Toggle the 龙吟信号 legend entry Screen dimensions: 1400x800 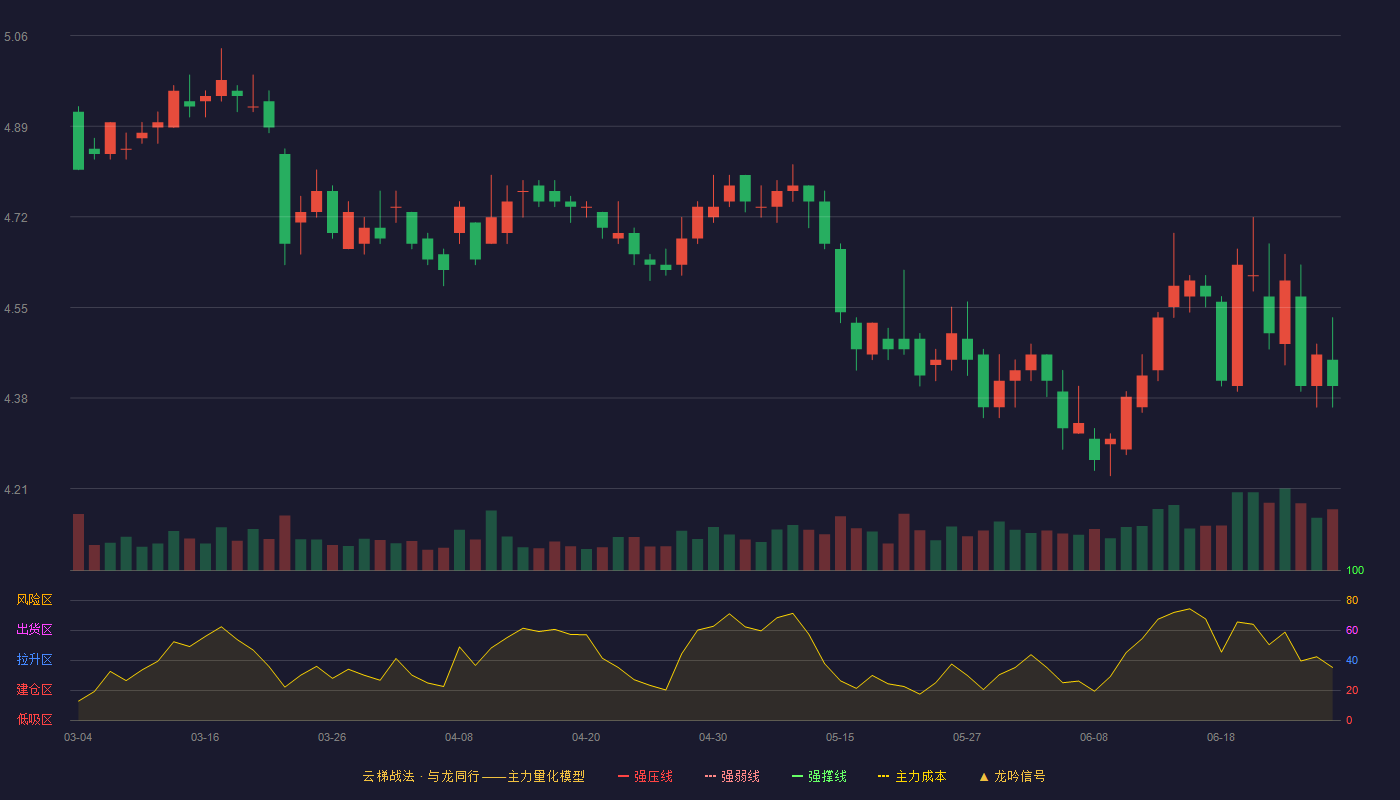[x=1012, y=776]
